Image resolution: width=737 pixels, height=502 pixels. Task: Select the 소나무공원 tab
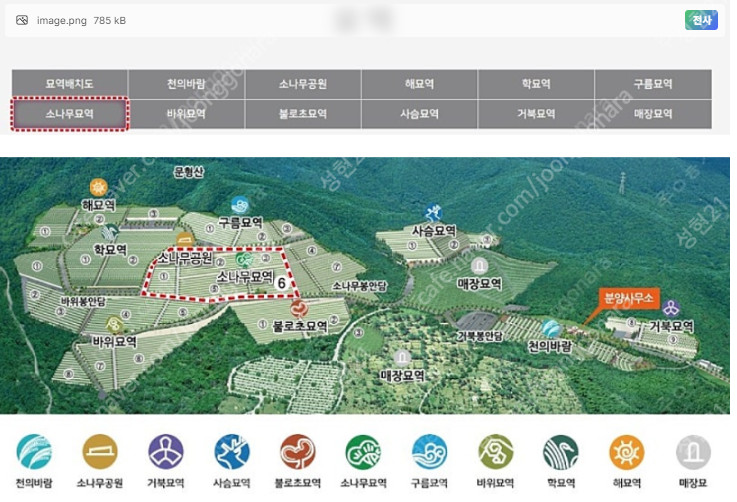coord(303,84)
